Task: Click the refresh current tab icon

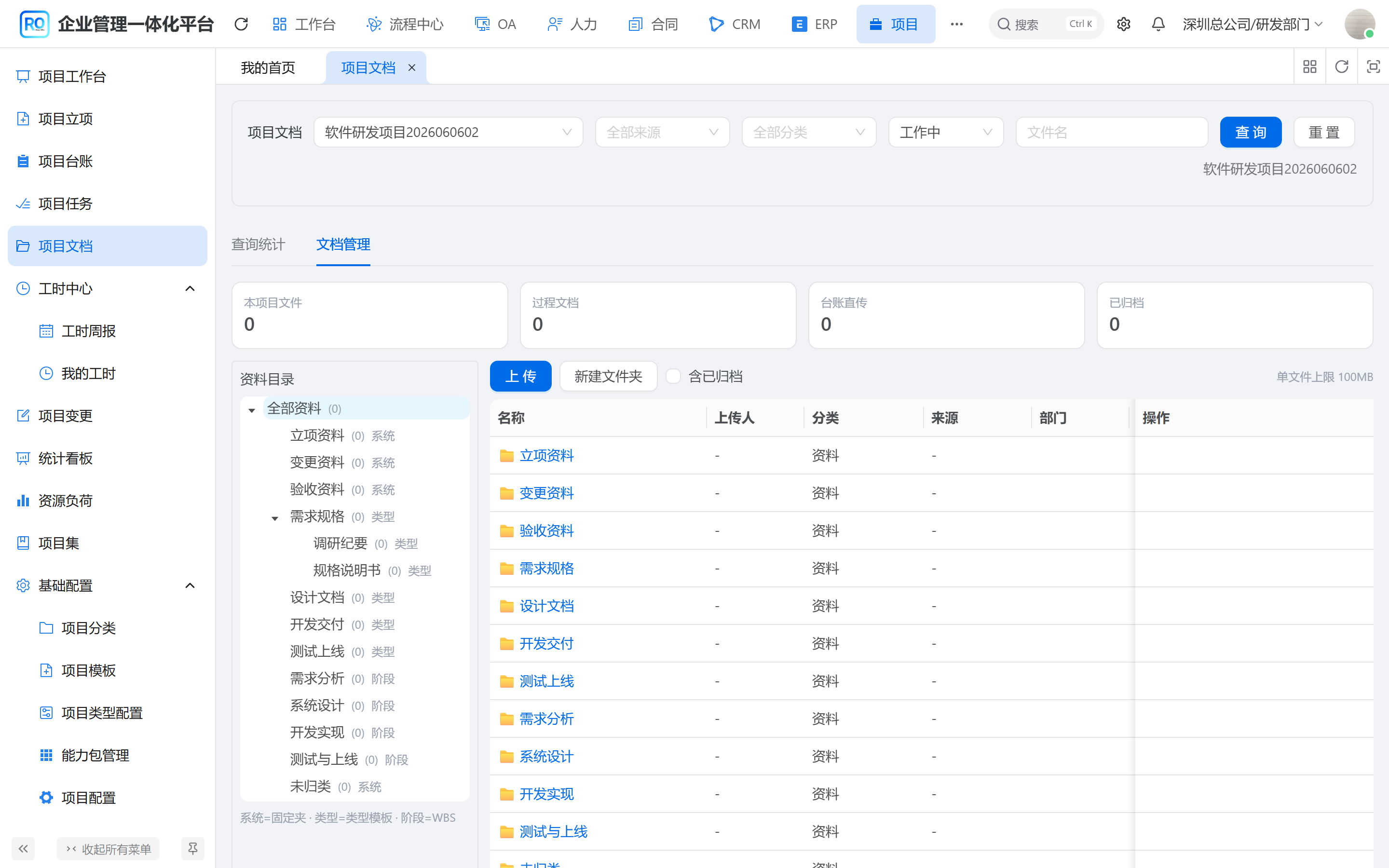Action: (x=1341, y=67)
